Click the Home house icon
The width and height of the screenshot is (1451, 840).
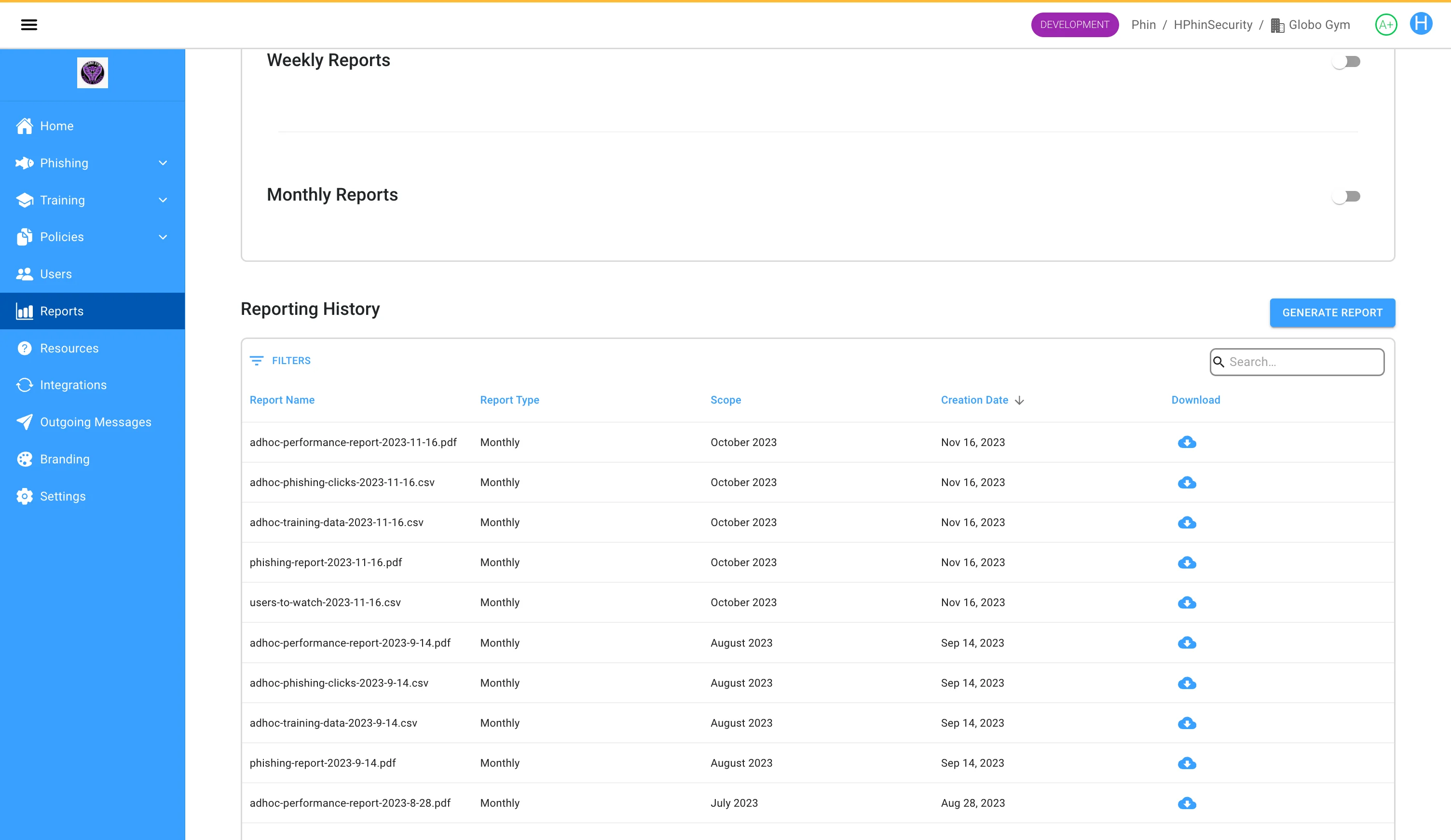[x=24, y=126]
